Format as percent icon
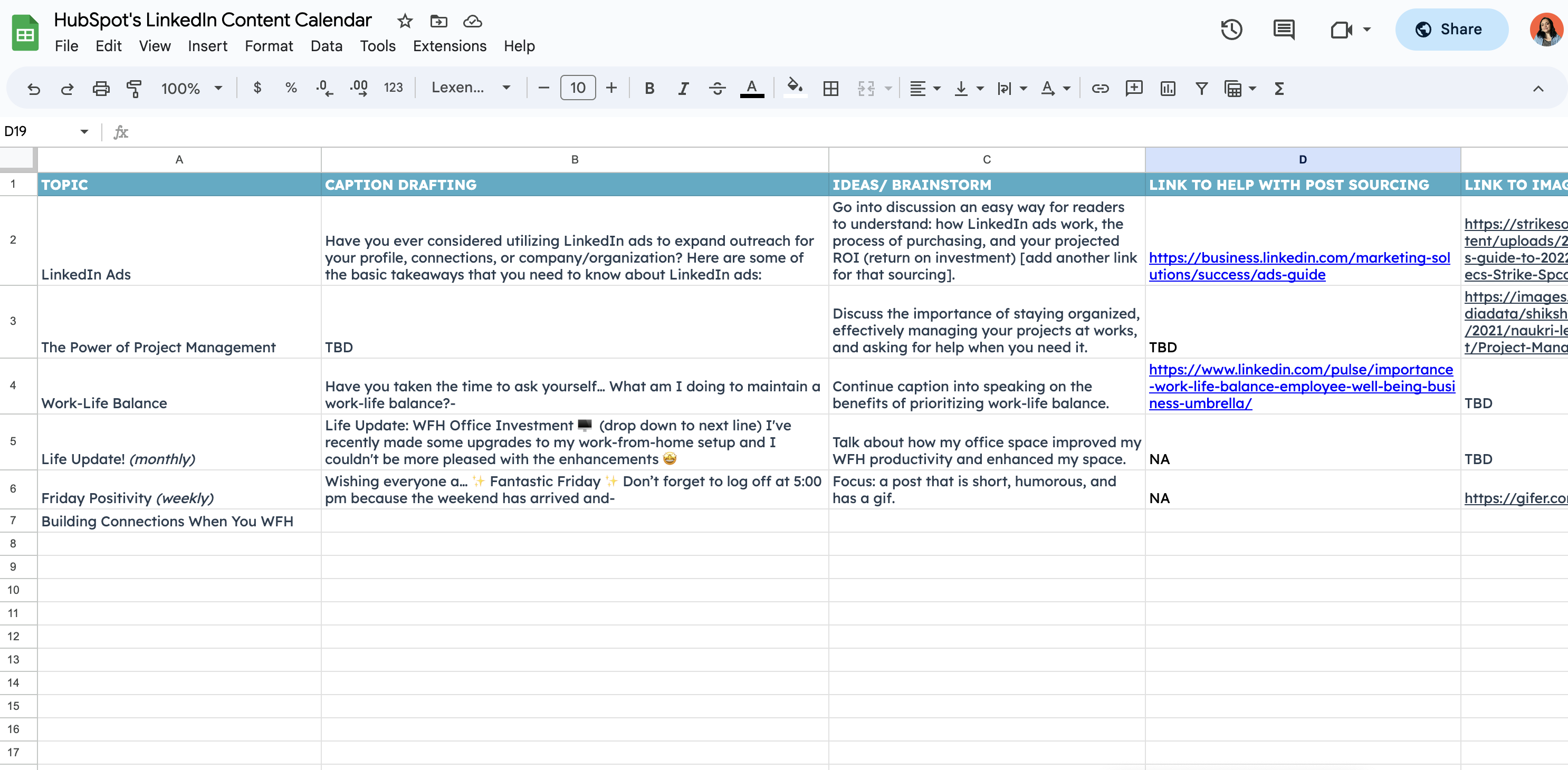Viewport: 1568px width, 770px height. pyautogui.click(x=291, y=88)
